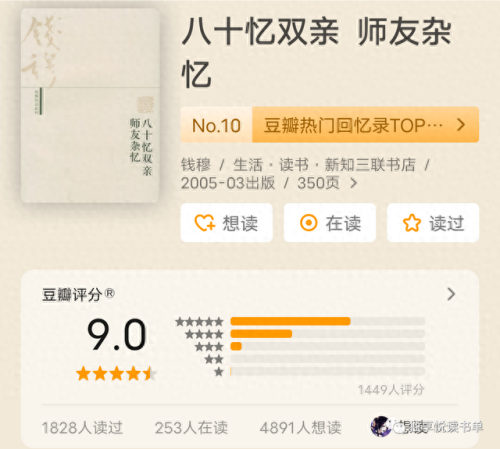Tap publisher 生活·读书·新知三联书店
Image resolution: width=500 pixels, height=449 pixels.
point(324,165)
